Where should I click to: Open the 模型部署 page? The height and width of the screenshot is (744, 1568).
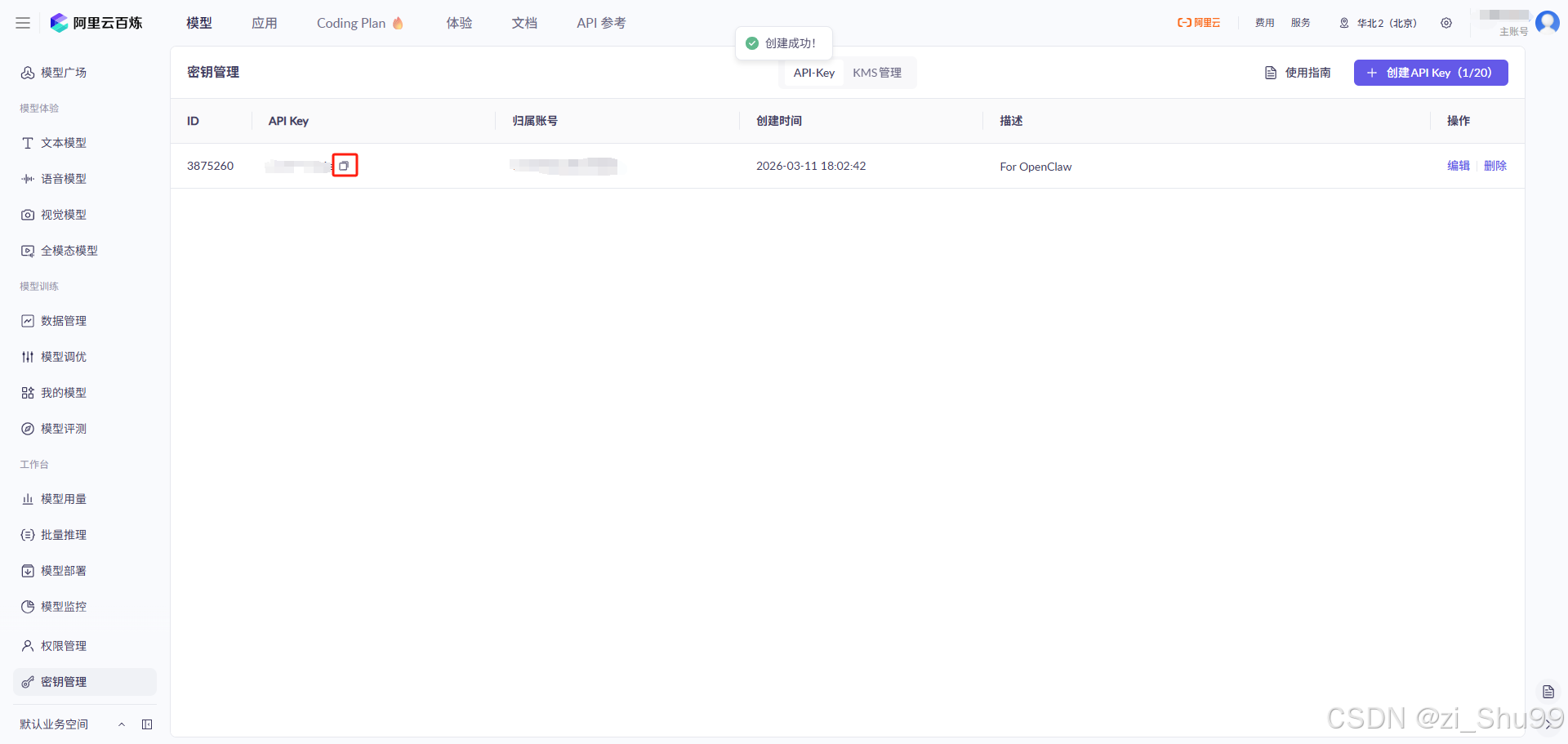[x=64, y=570]
